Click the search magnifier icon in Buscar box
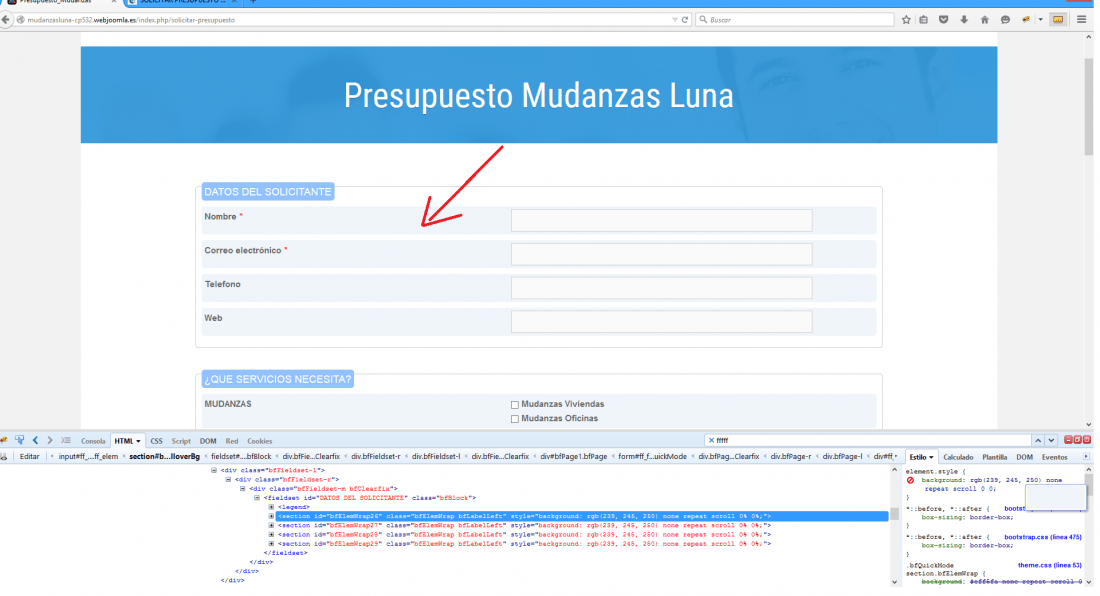This screenshot has height=596, width=1100. point(703,20)
